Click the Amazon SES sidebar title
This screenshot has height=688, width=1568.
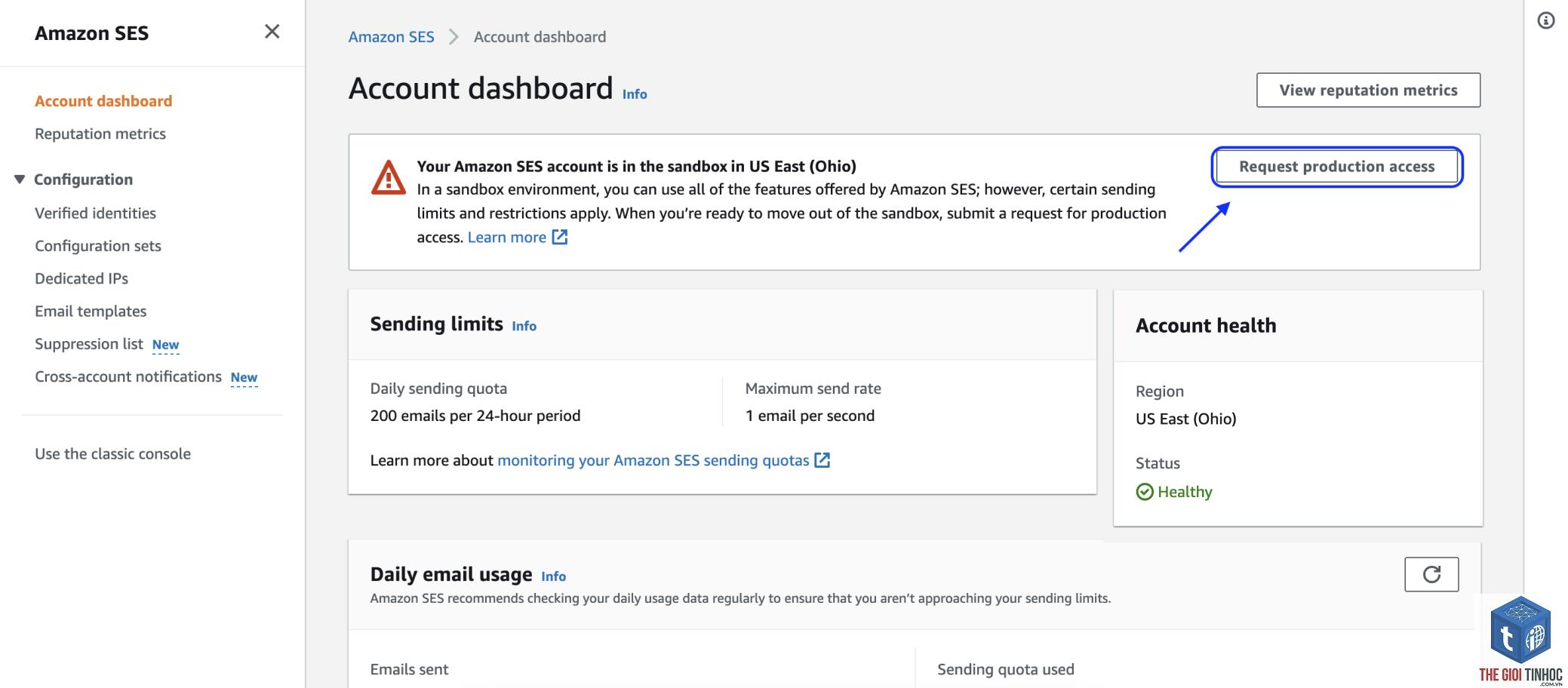[92, 33]
